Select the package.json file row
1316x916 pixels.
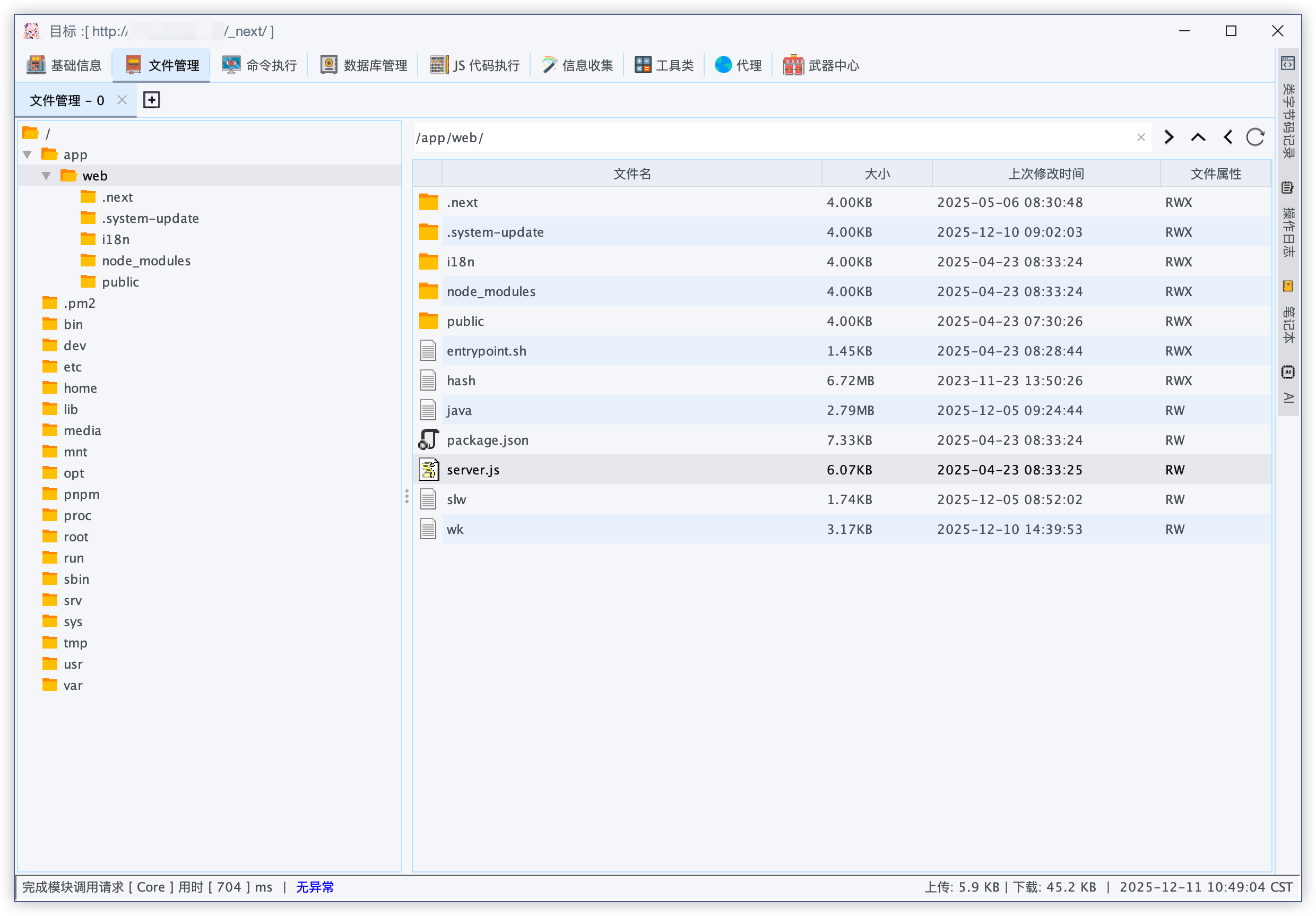(x=487, y=440)
